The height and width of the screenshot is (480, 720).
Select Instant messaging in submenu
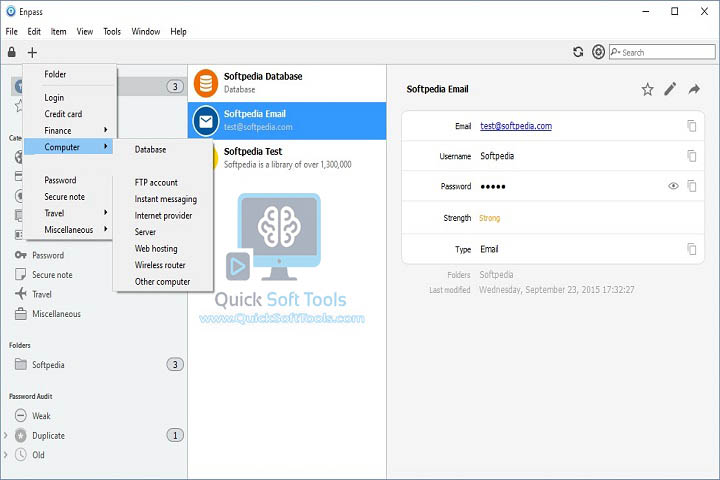(164, 199)
